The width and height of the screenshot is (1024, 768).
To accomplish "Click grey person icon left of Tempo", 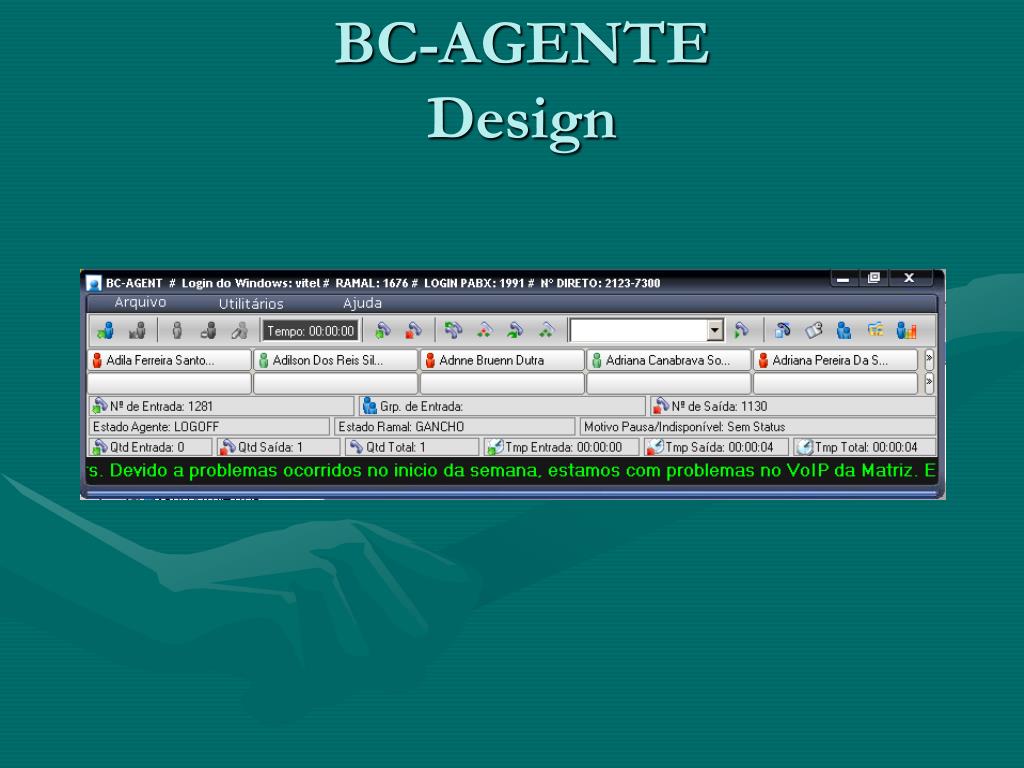I will [x=240, y=330].
